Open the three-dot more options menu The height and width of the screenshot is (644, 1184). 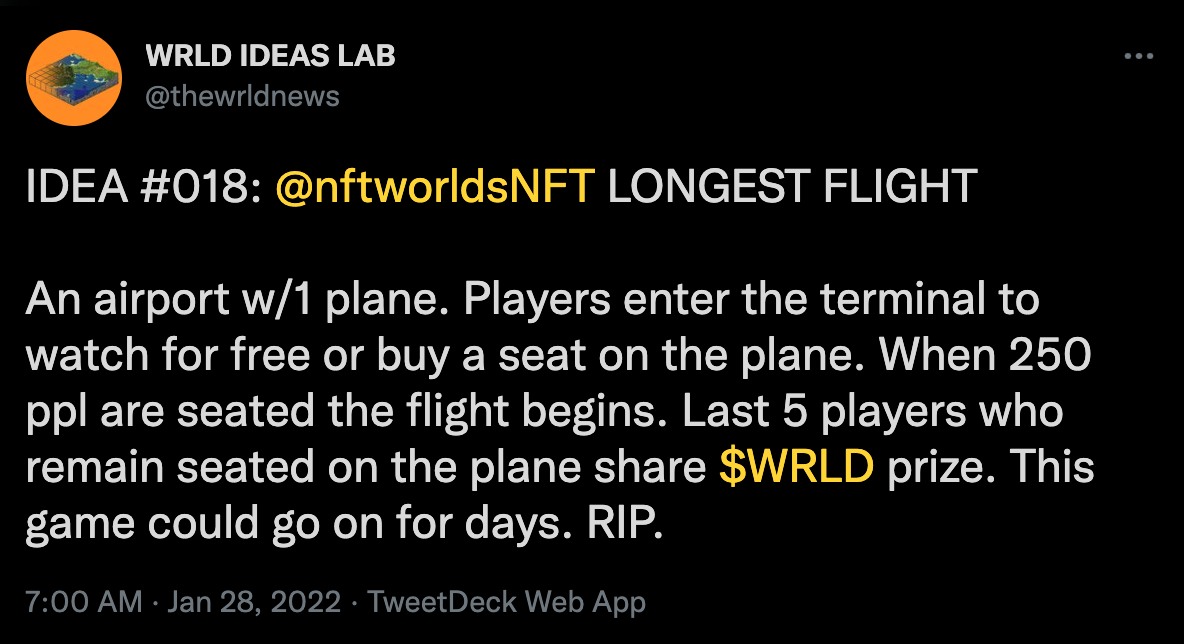coord(1138,56)
